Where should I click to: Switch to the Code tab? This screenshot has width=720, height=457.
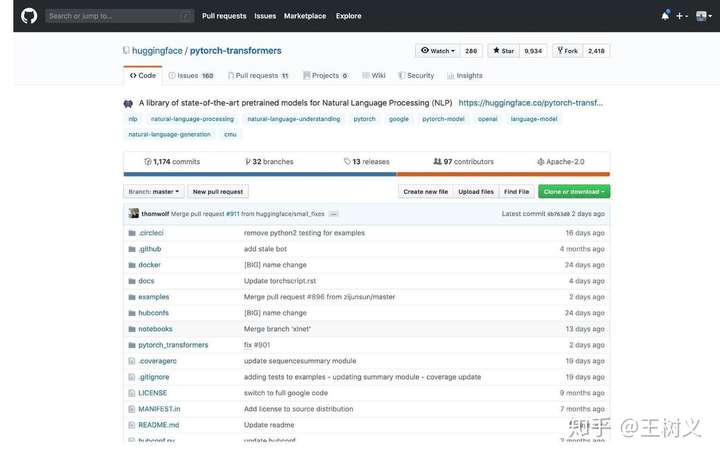[143, 75]
